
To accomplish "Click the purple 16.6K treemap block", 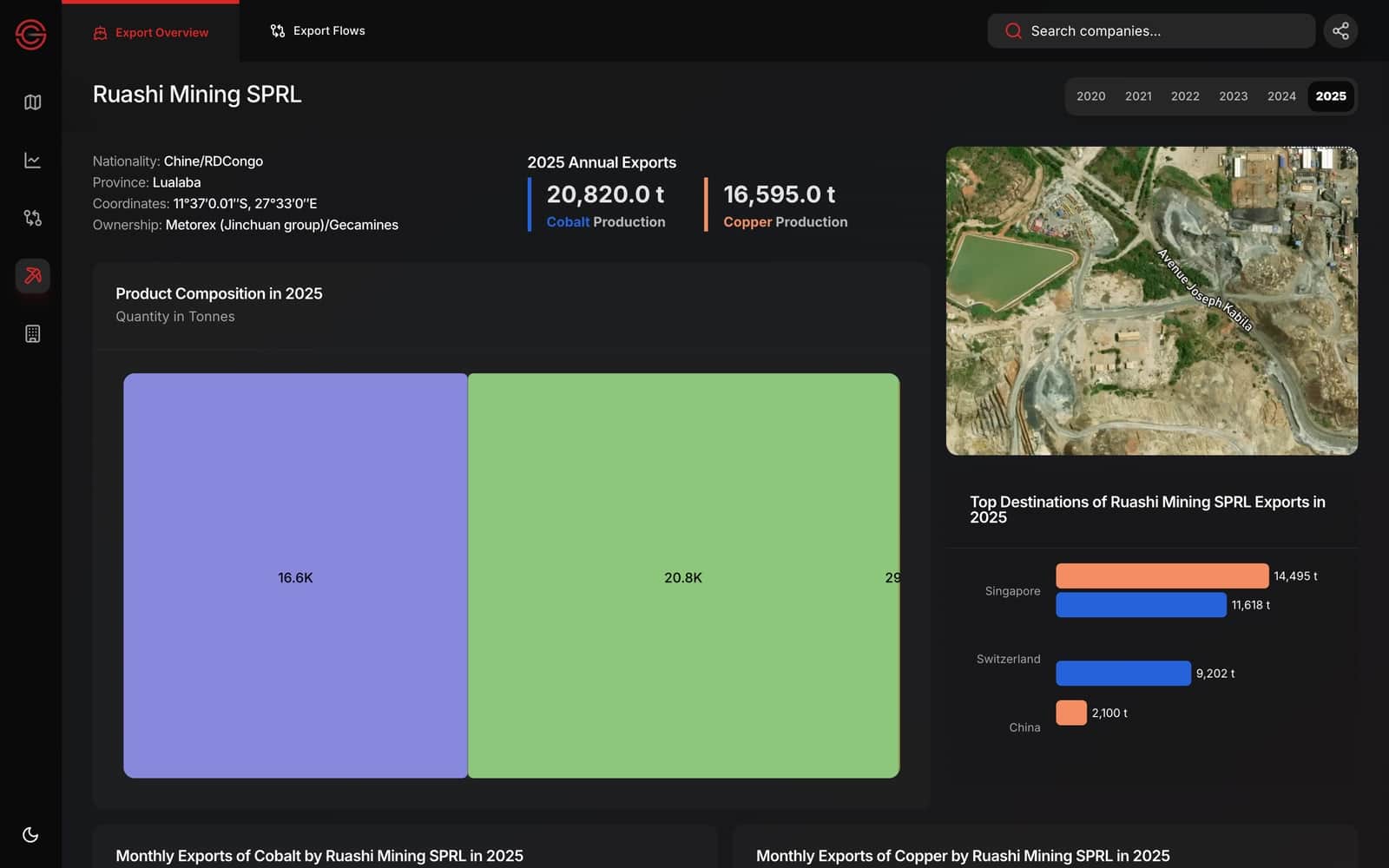I will 295,575.
